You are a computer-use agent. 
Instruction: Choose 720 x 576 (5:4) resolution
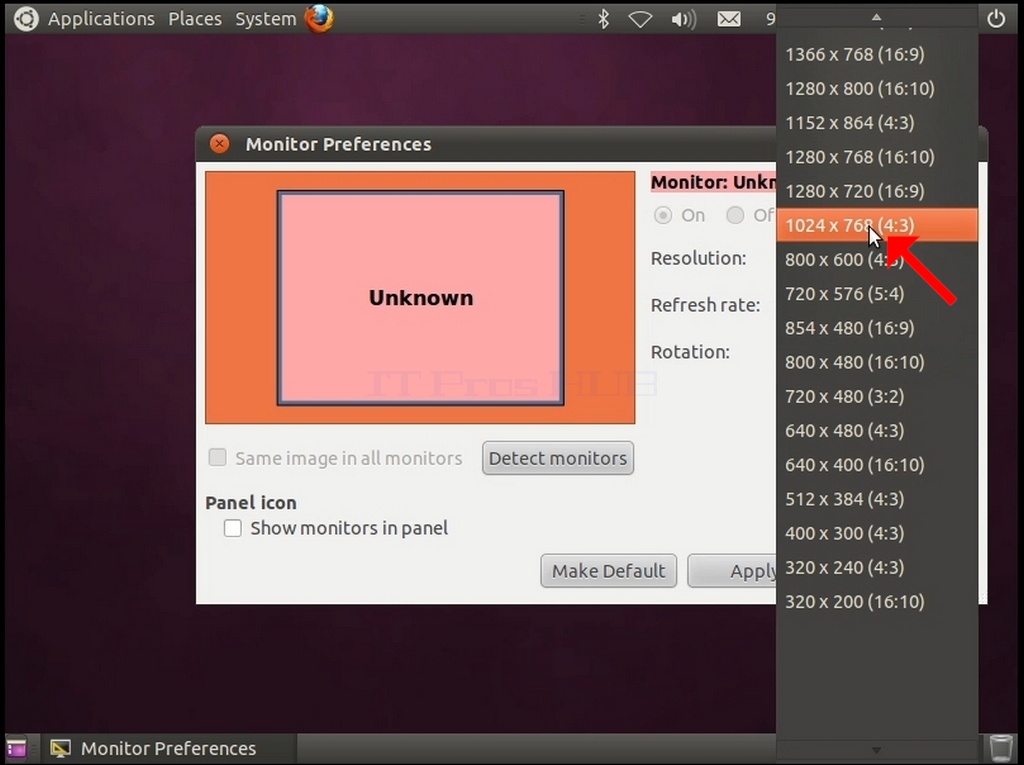coord(877,293)
